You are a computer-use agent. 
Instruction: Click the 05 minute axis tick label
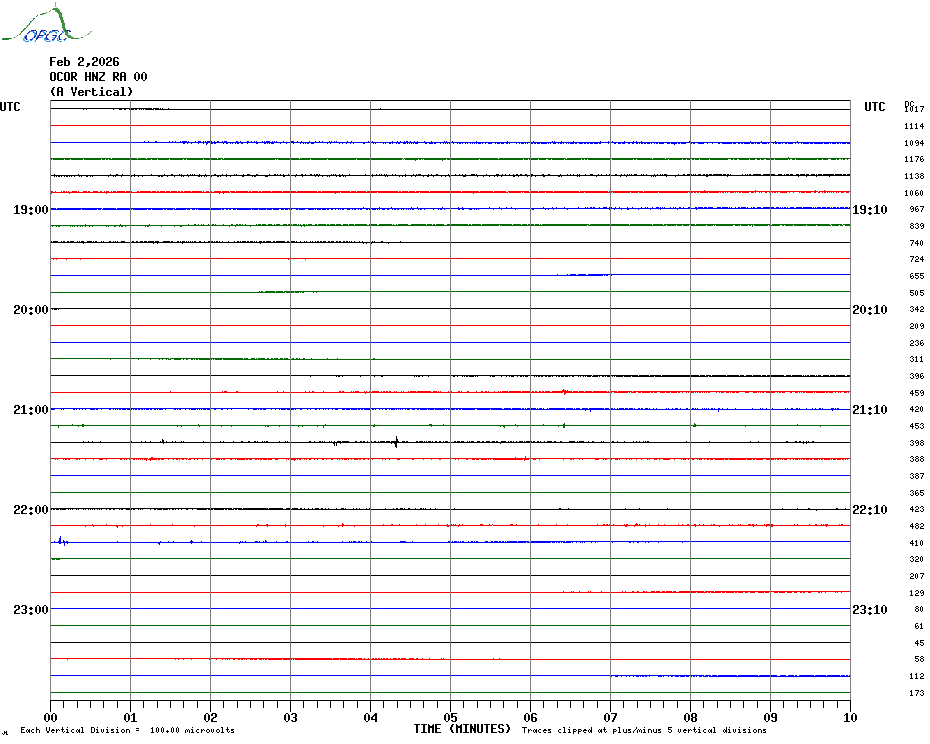(x=450, y=717)
